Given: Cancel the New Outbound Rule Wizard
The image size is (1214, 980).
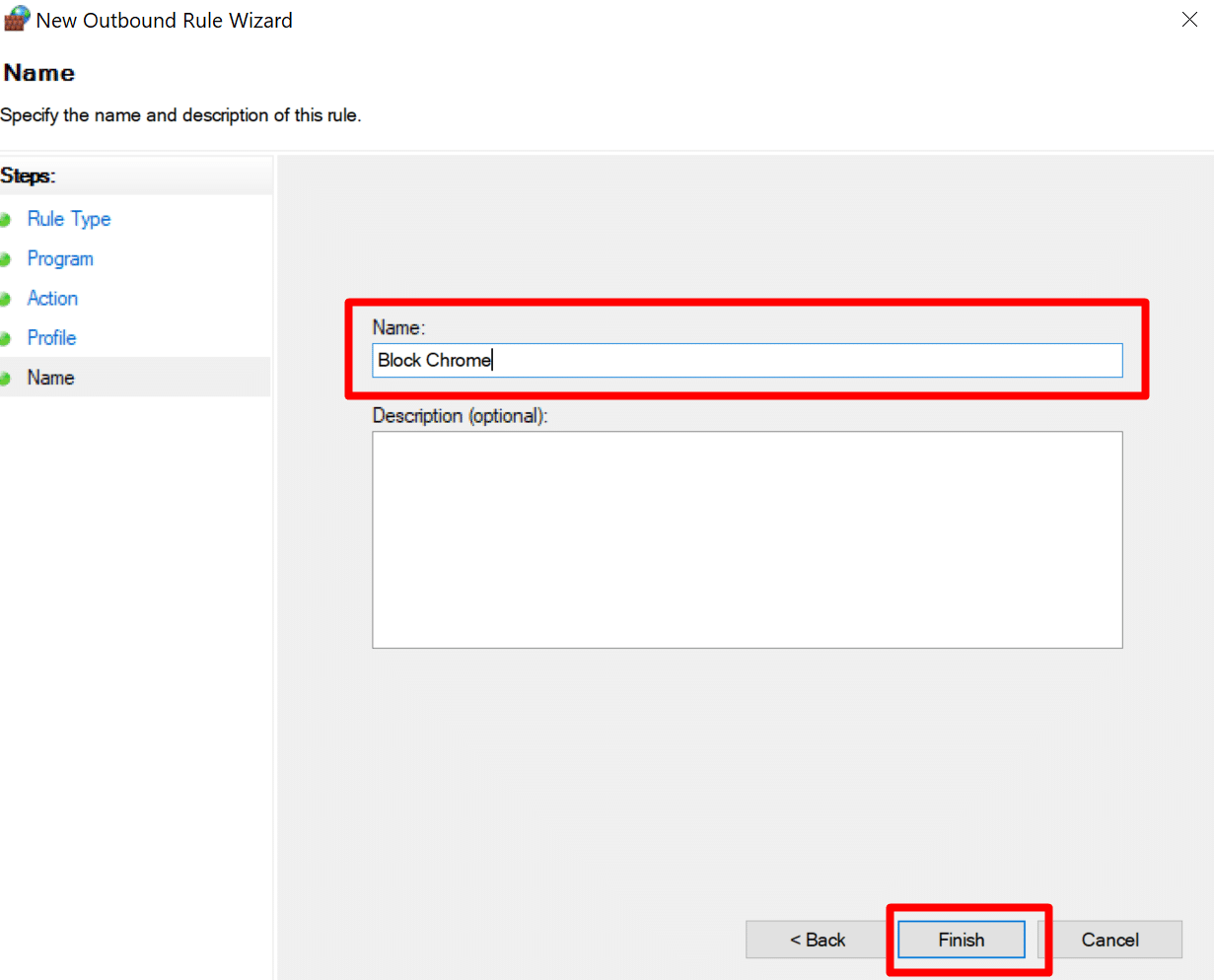Looking at the screenshot, I should pos(1109,940).
